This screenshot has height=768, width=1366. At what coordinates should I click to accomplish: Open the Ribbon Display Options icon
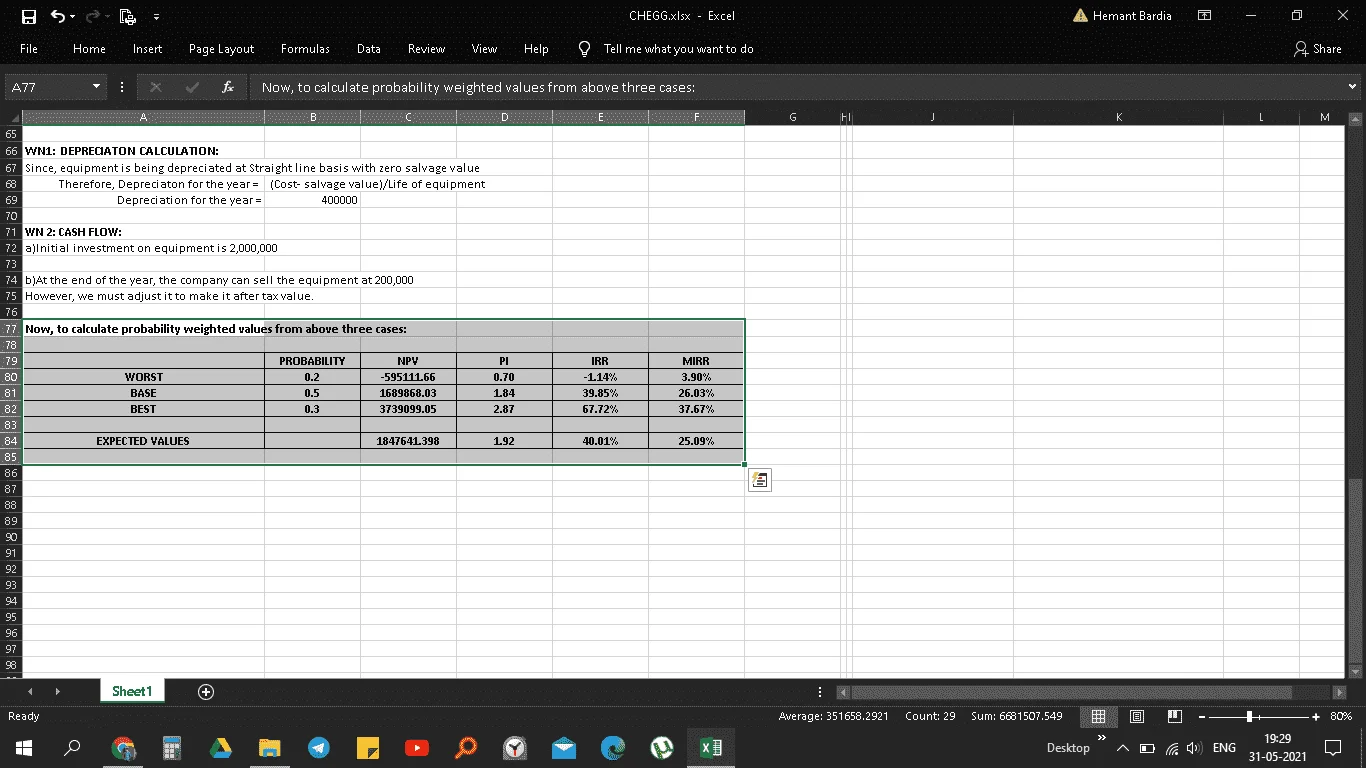click(1205, 16)
